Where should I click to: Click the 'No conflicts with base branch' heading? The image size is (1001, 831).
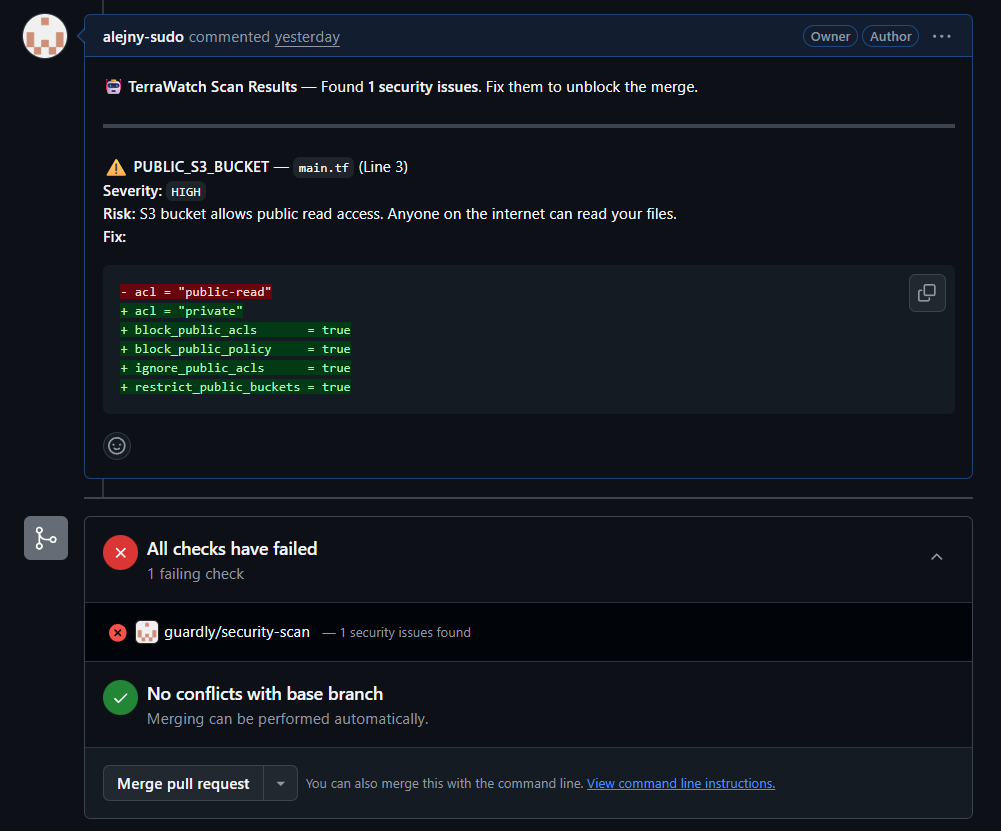[x=265, y=694]
